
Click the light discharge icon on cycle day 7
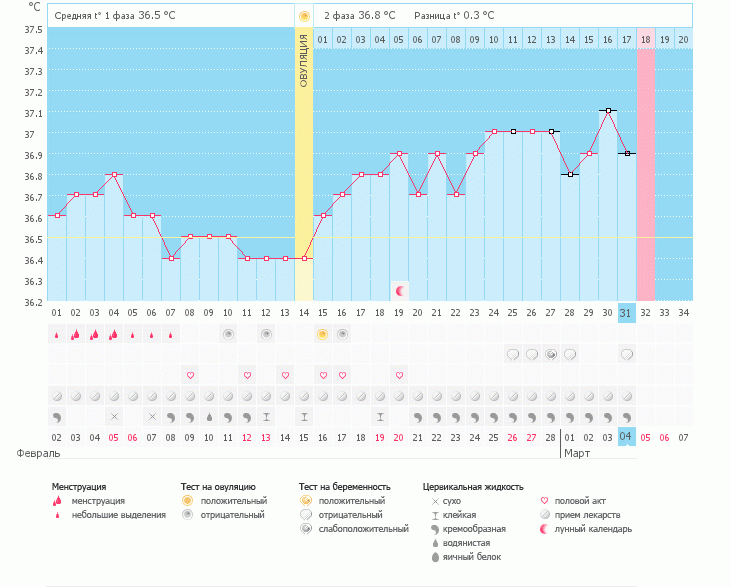pyautogui.click(x=171, y=335)
